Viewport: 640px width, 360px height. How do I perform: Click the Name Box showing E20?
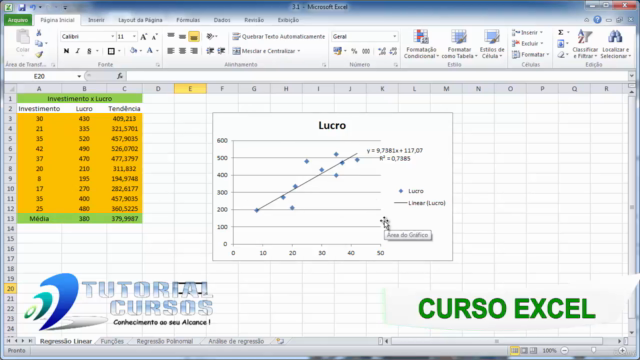39,76
